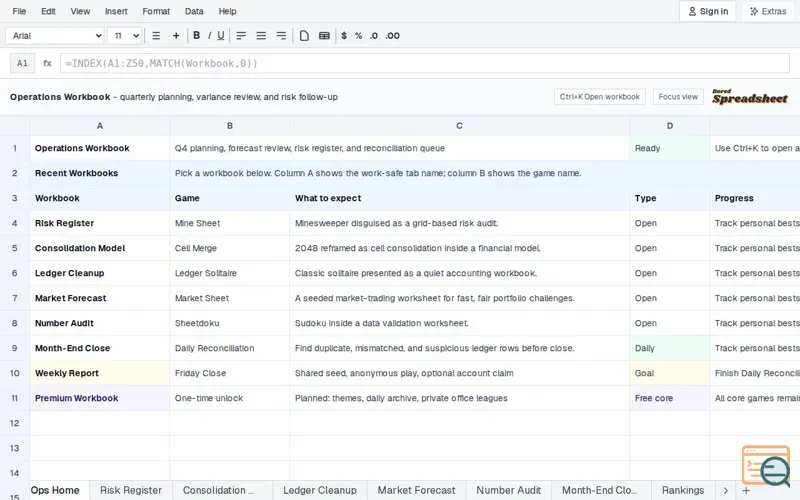Click the 'Free core' type cell
Screen dimensions: 800x500
(669, 398)
